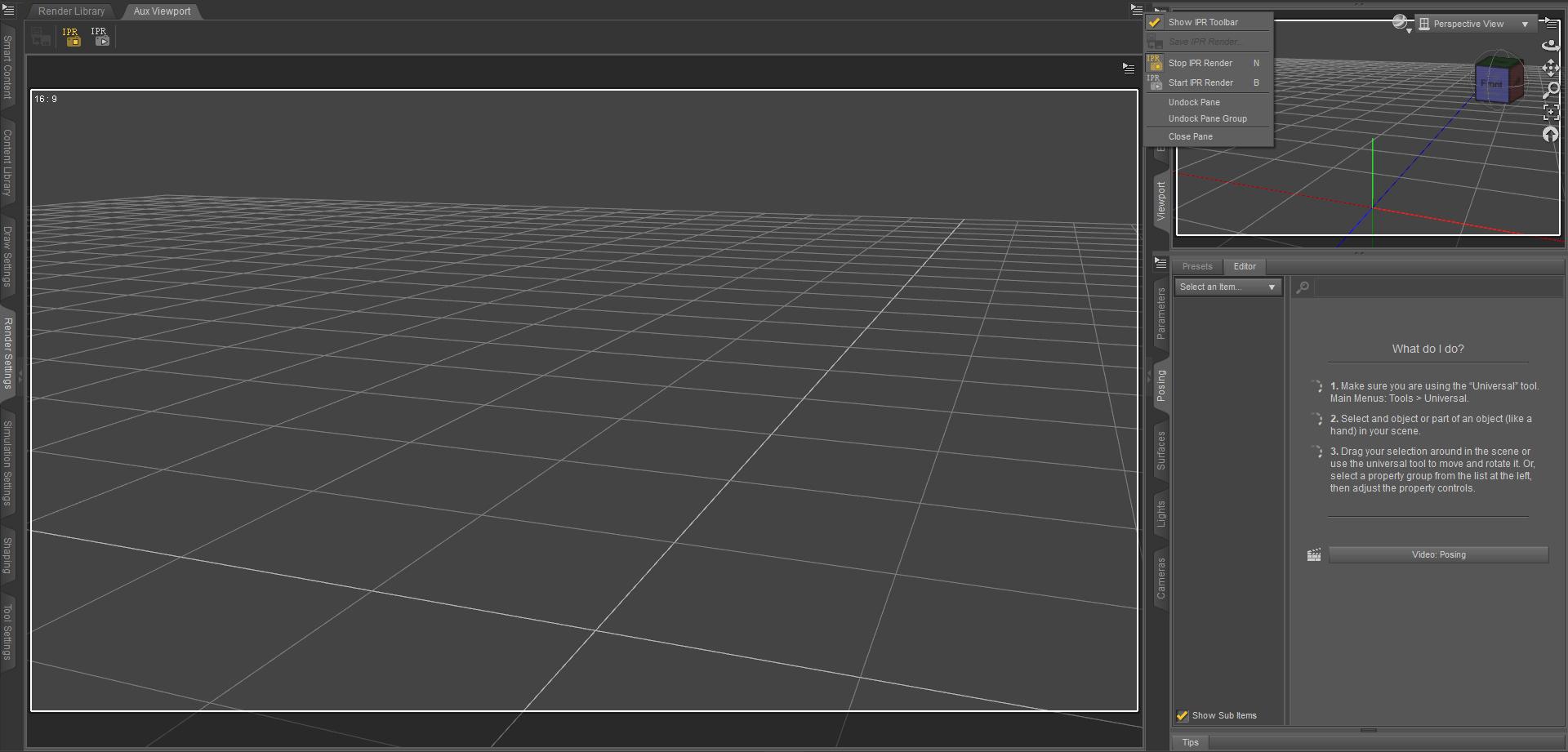Screen dimensions: 1568x752
Task: Switch to the Render Library tab
Action: pyautogui.click(x=71, y=11)
